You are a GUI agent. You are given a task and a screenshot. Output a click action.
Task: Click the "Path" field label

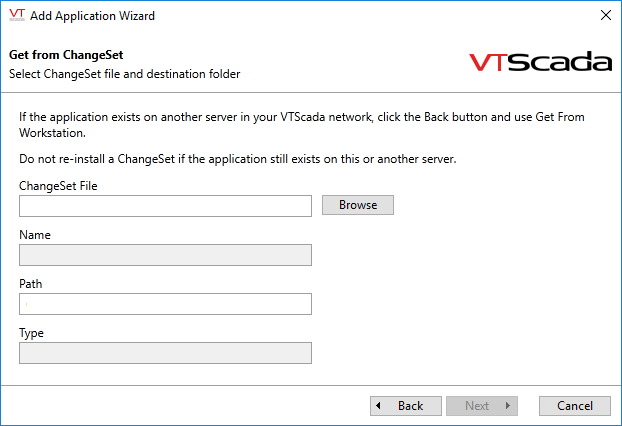tap(31, 284)
